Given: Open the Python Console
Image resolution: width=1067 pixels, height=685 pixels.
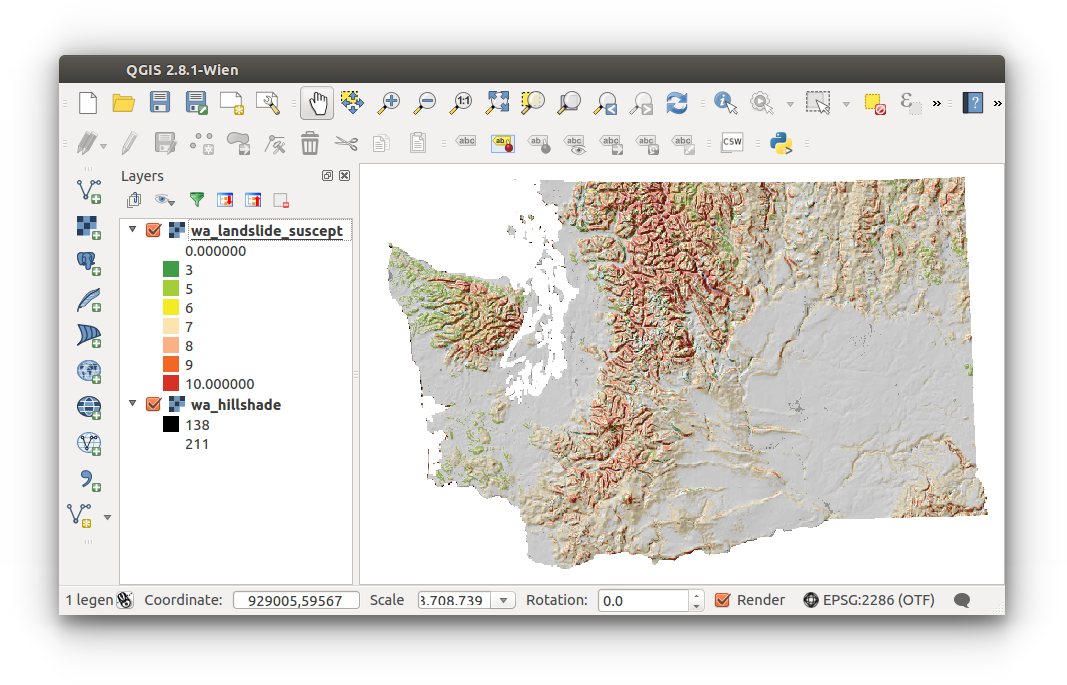Looking at the screenshot, I should tap(781, 142).
